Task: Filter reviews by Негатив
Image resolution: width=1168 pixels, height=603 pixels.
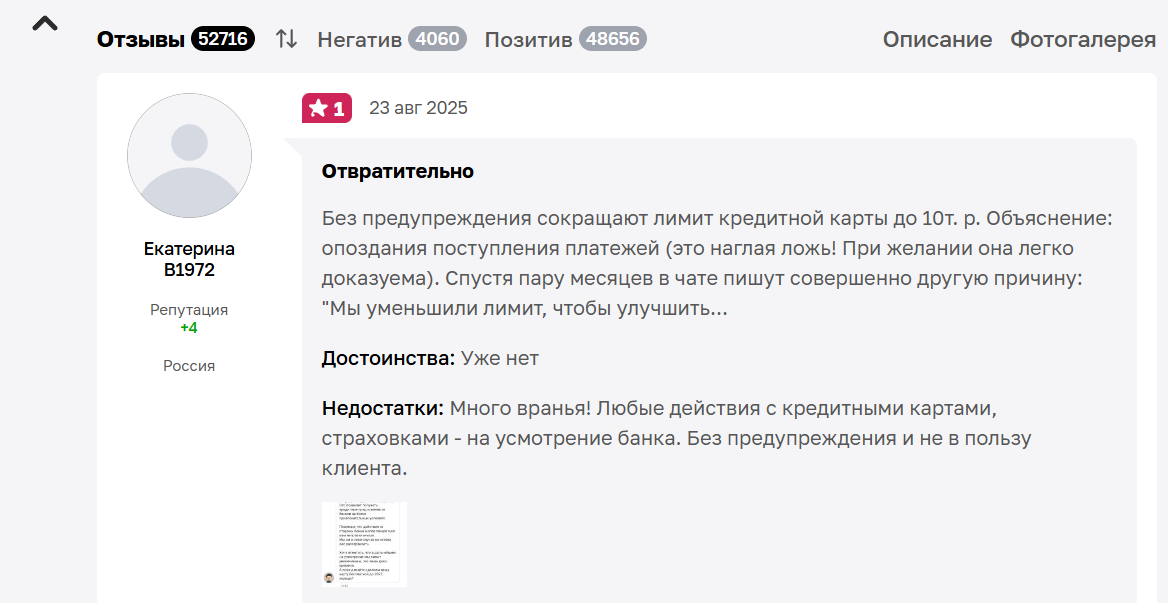Action: click(359, 39)
